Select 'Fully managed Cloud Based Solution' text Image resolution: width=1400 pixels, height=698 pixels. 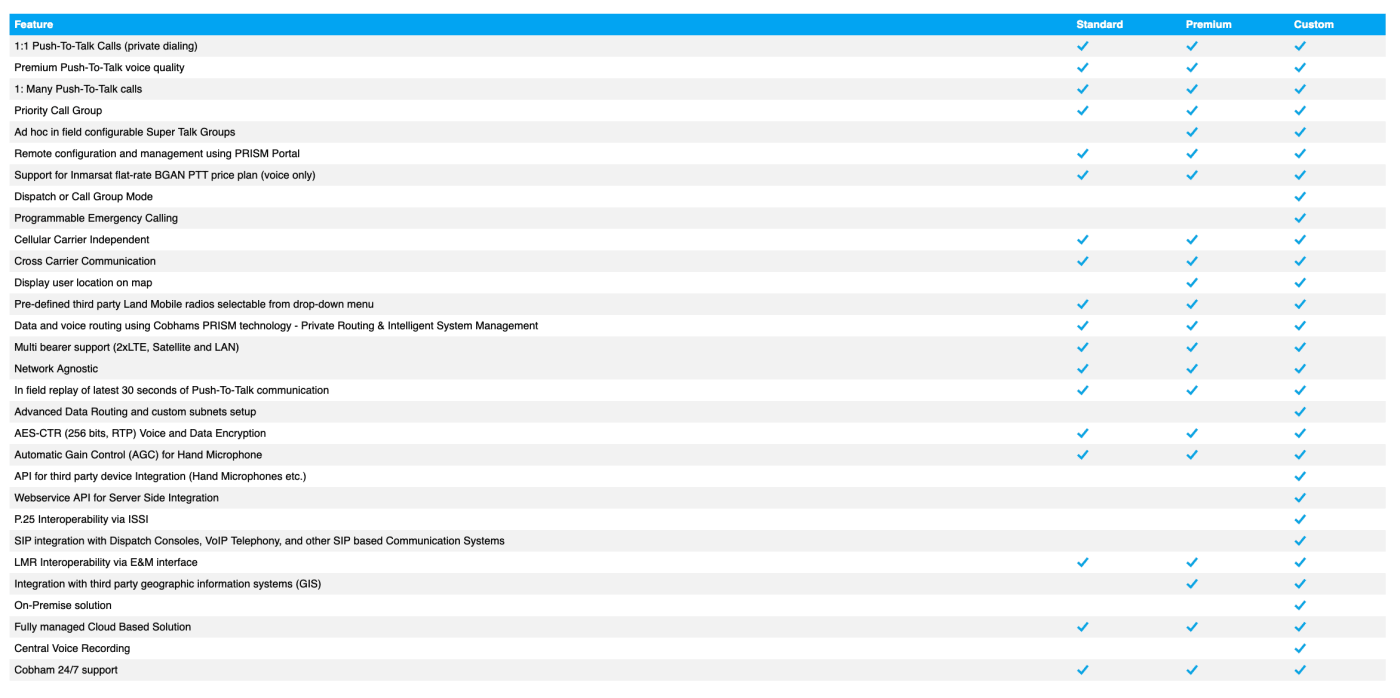click(x=102, y=627)
